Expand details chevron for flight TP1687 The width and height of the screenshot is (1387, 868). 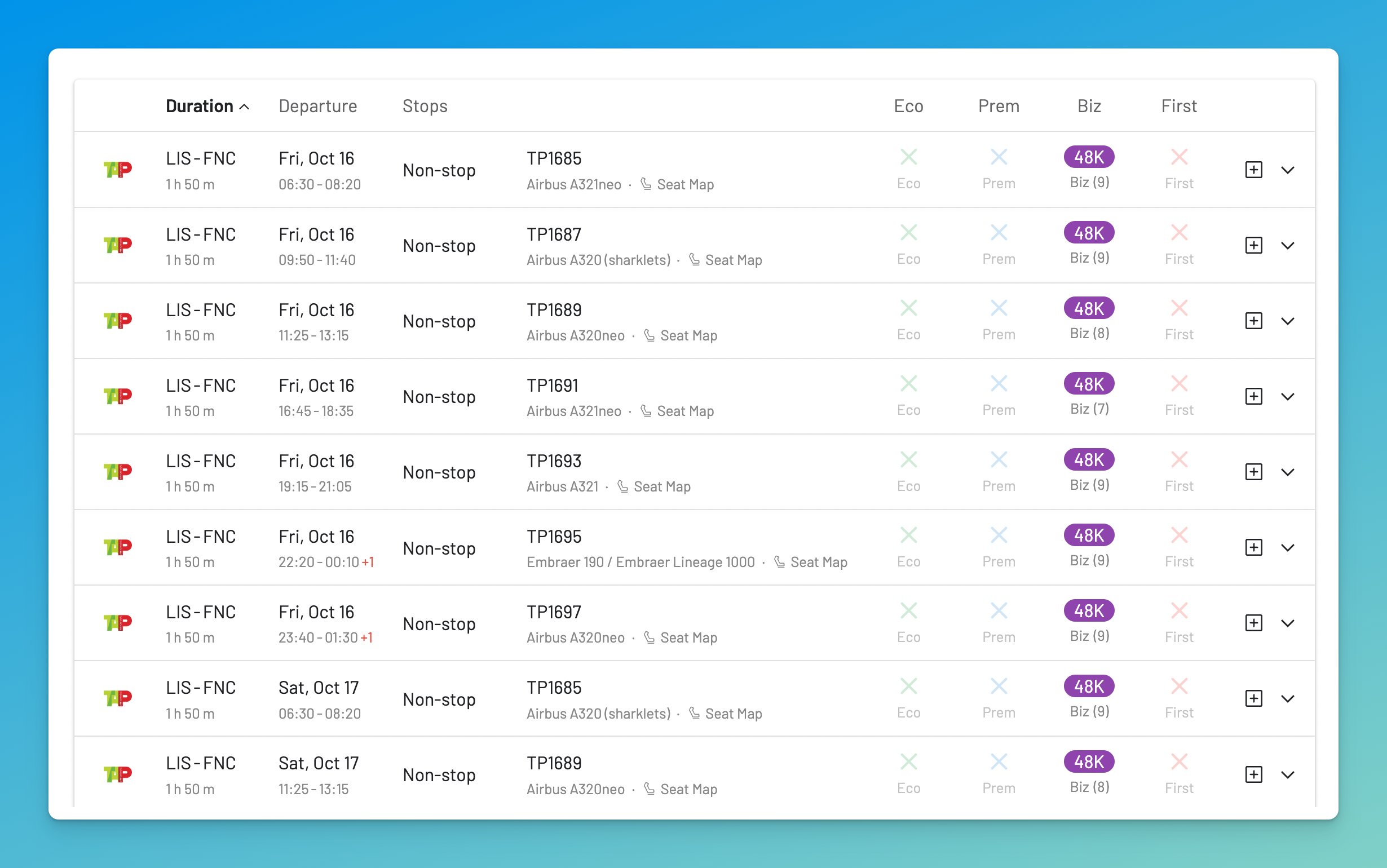1288,246
